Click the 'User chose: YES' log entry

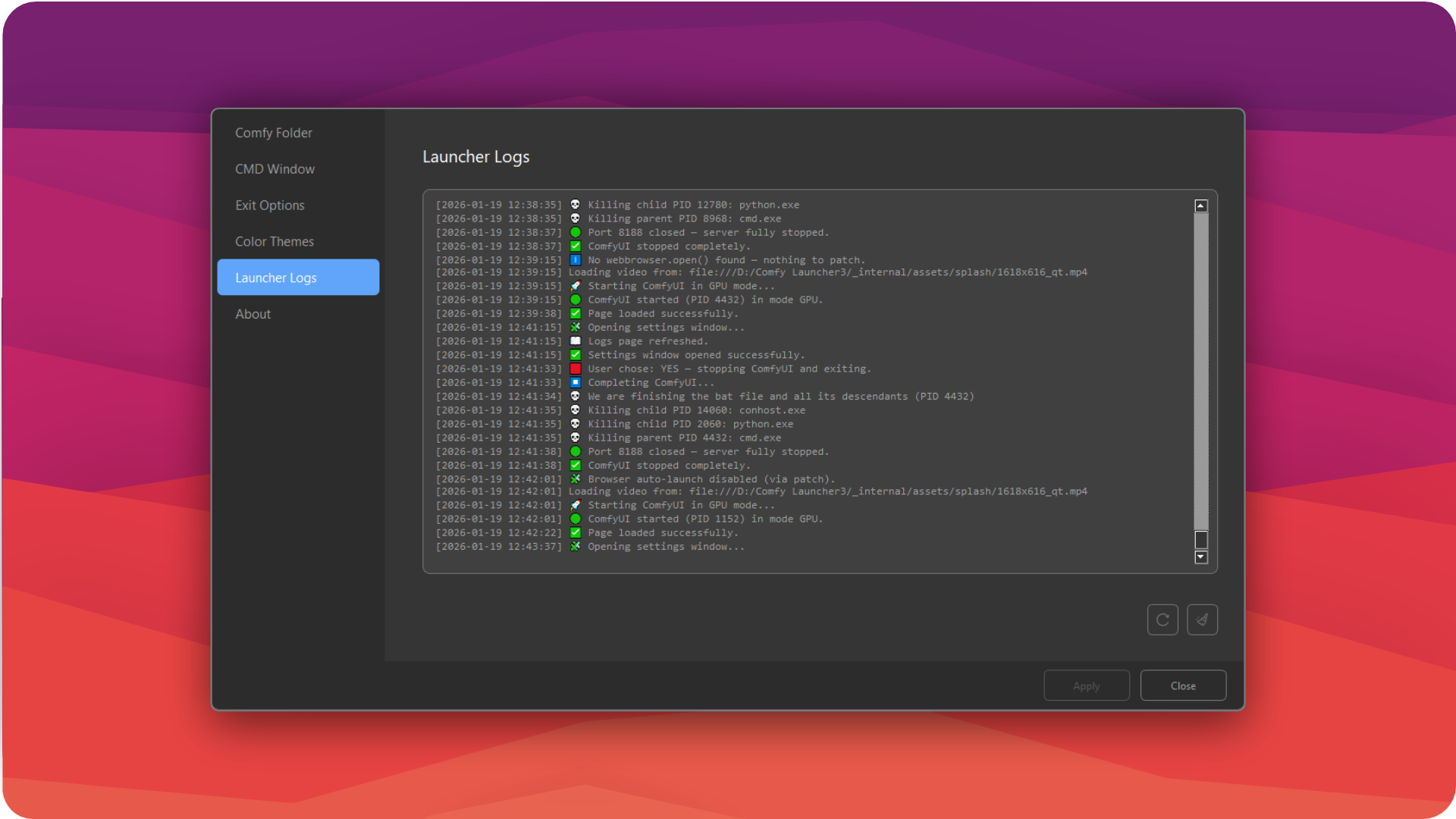tap(654, 369)
